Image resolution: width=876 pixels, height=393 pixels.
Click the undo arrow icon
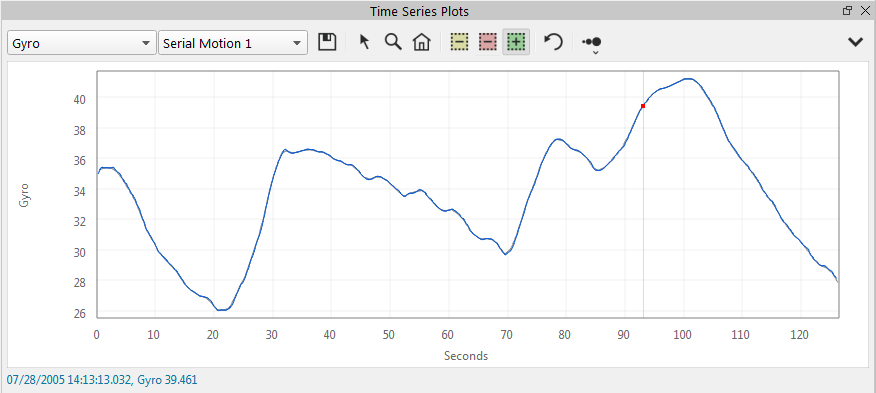coord(553,42)
